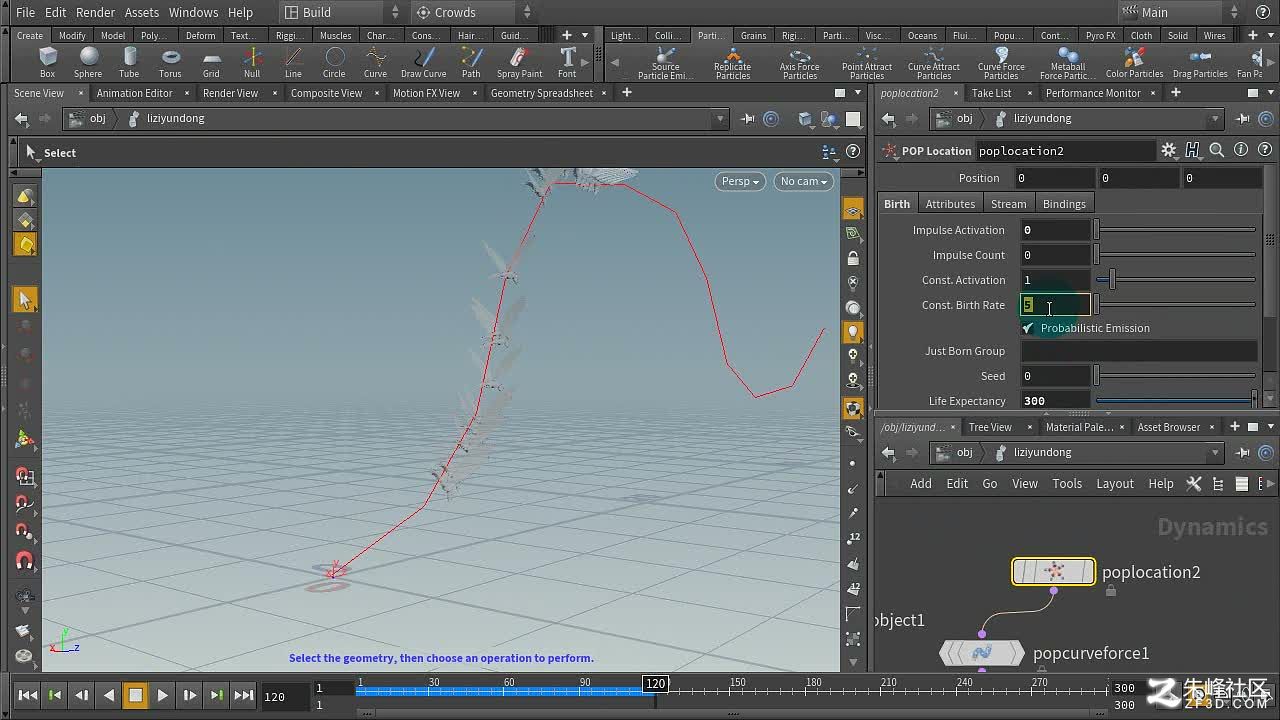
Task: Open the parameter gear menu icon
Action: (1168, 150)
